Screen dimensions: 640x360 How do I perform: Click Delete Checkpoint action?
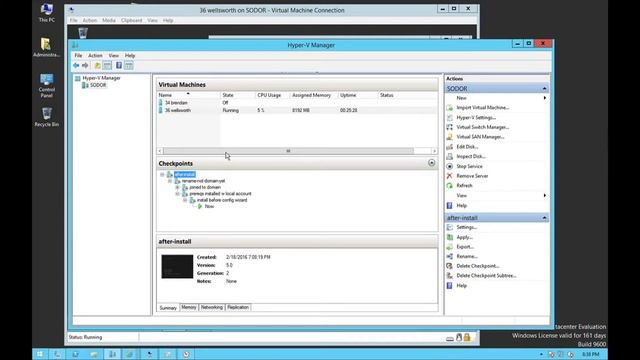478,266
